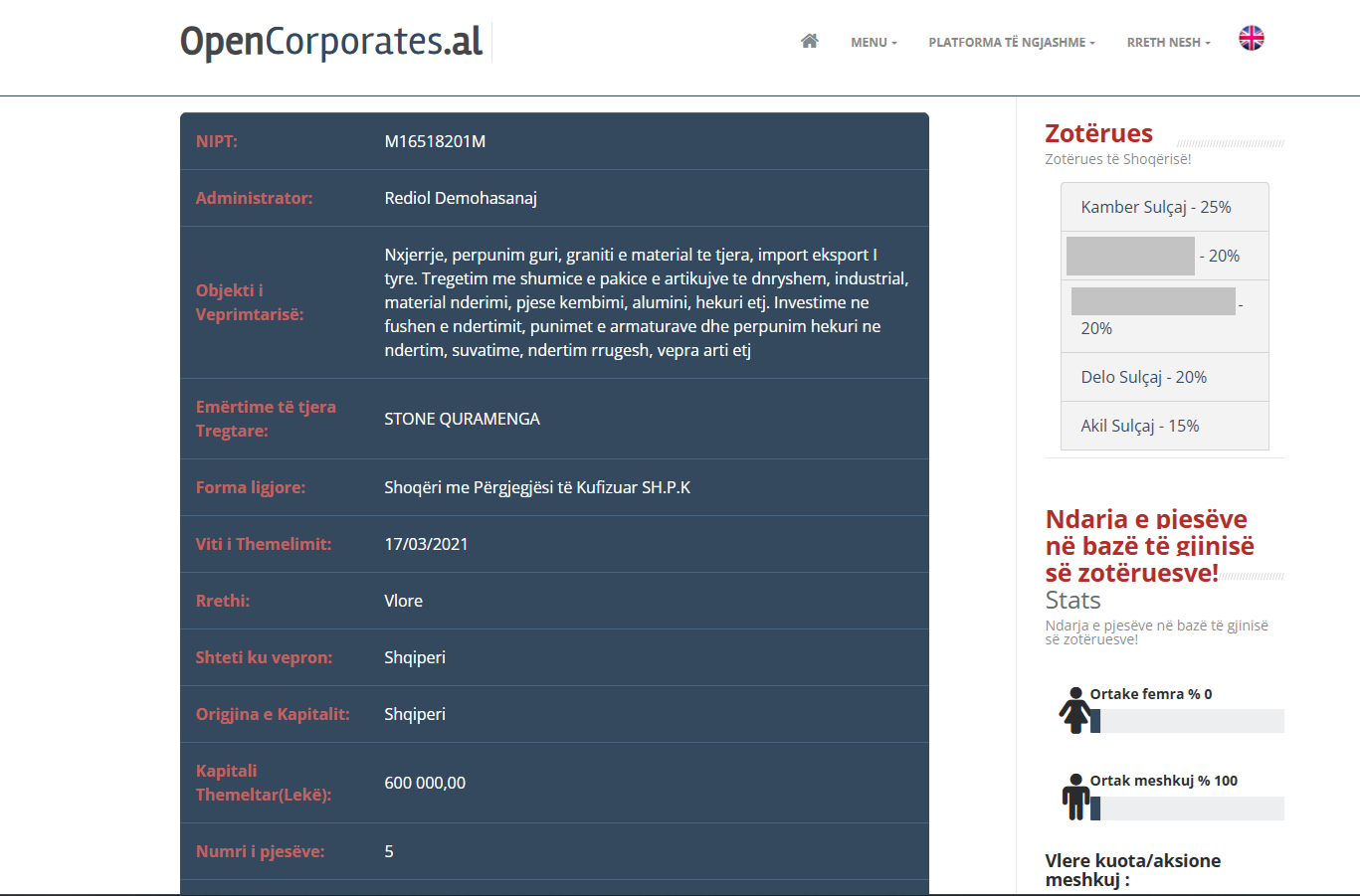Switch language via the UK flag icon

tap(1251, 39)
